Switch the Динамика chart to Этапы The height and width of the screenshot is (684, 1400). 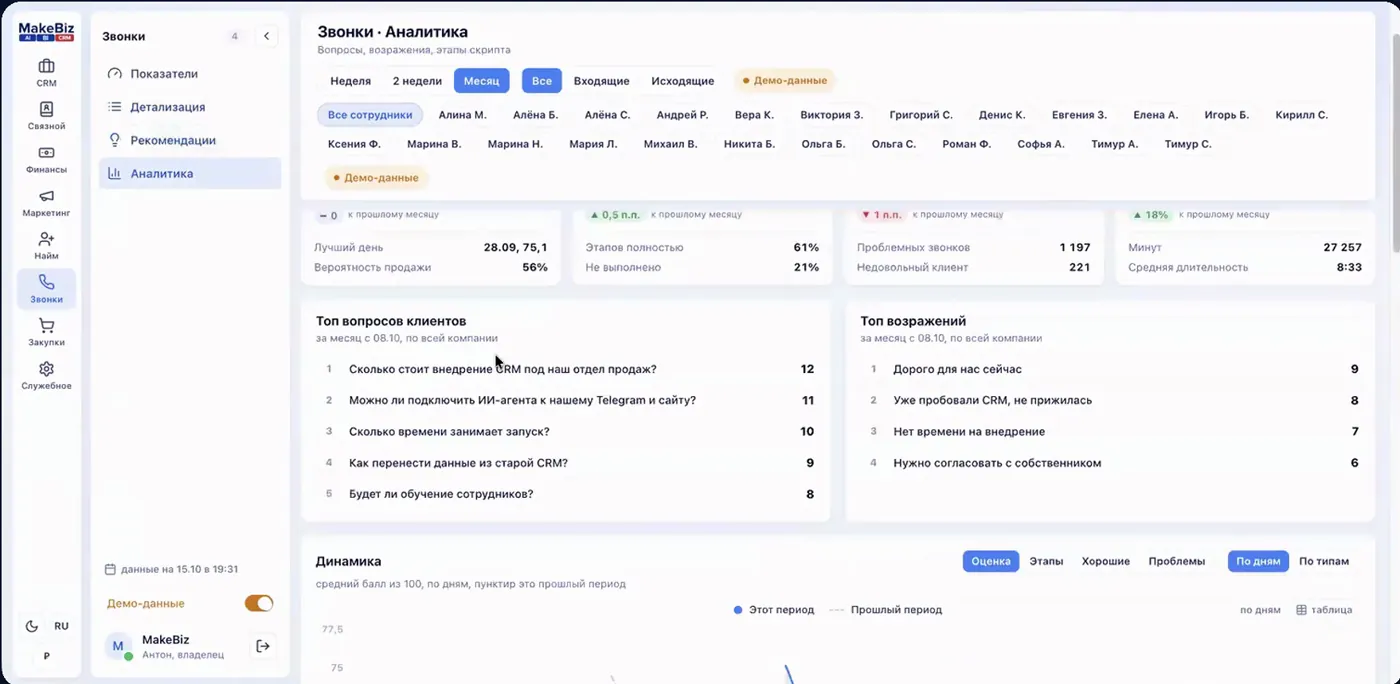(1046, 561)
